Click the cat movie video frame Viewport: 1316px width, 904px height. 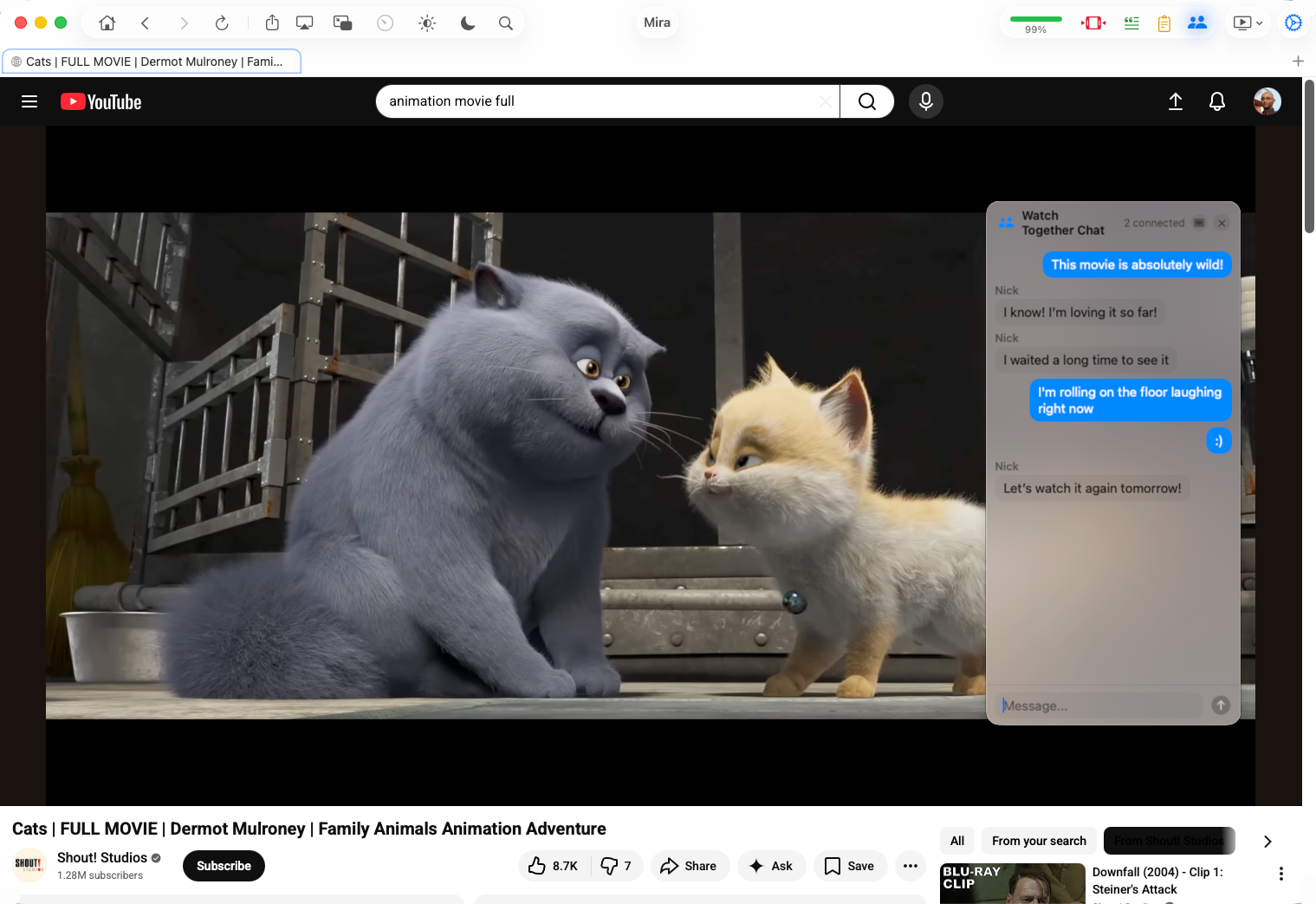point(515,465)
